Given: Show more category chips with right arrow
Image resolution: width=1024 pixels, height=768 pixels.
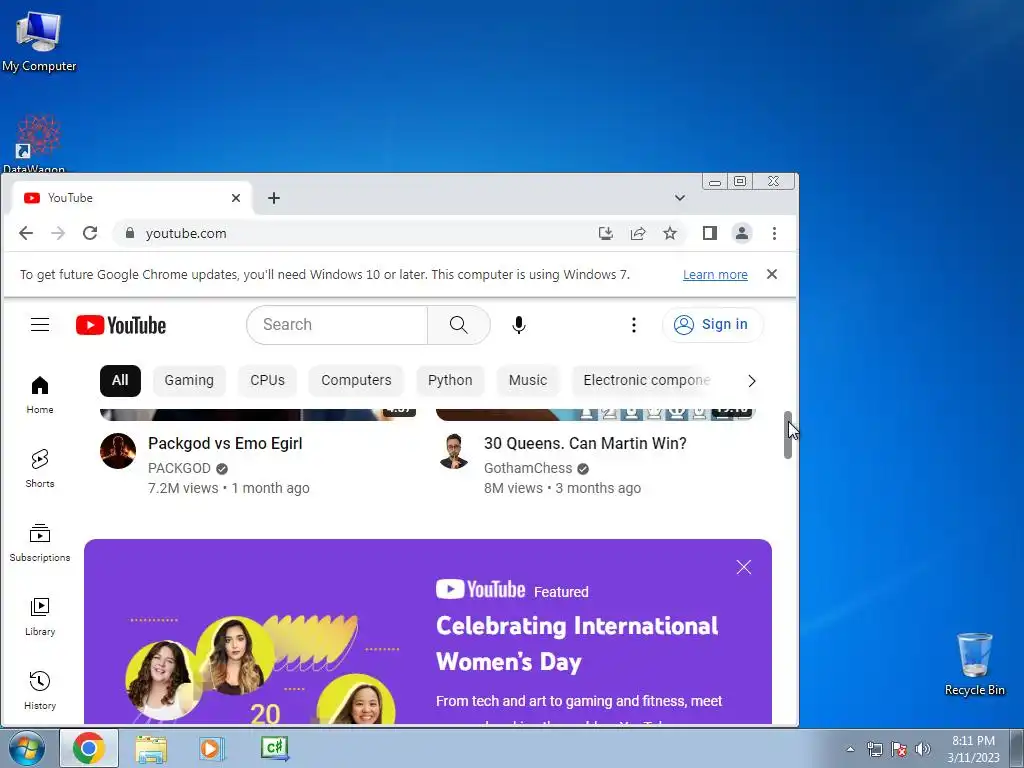Looking at the screenshot, I should [x=752, y=381].
